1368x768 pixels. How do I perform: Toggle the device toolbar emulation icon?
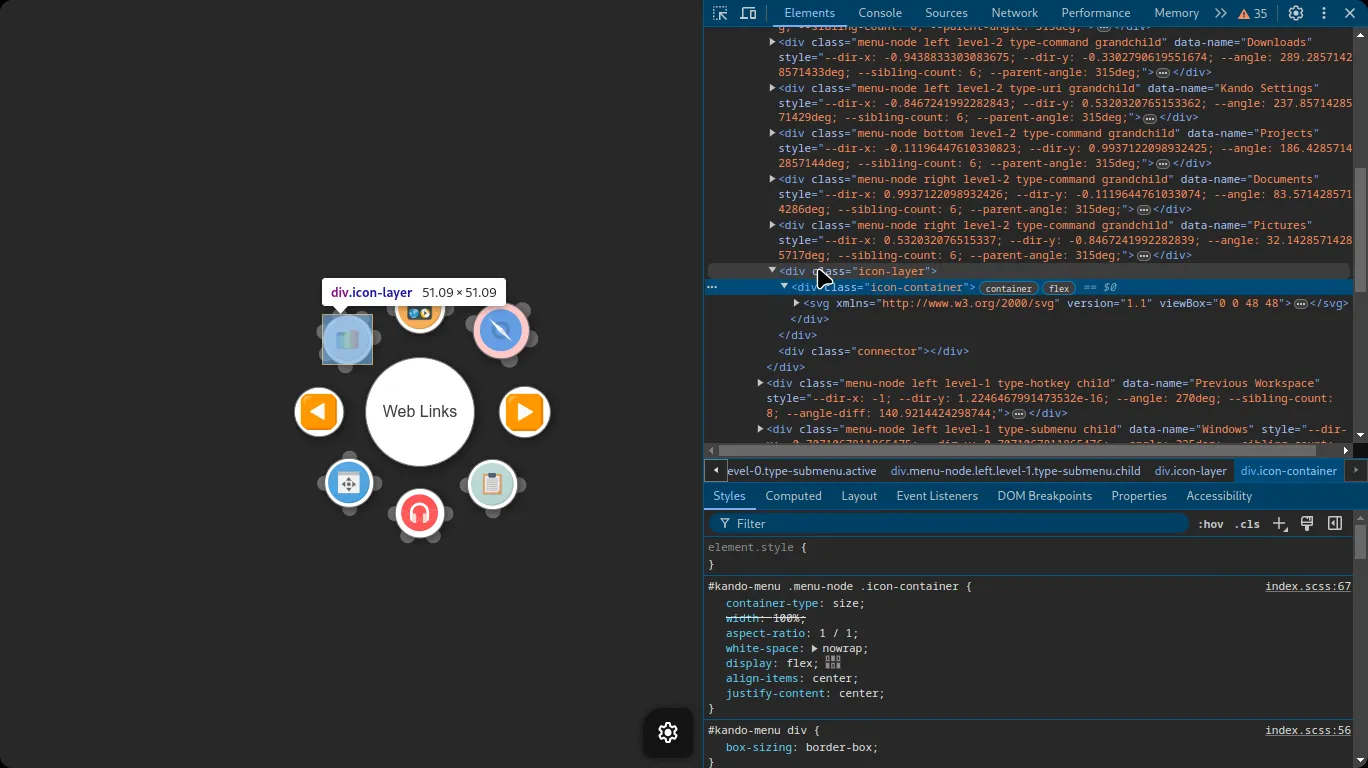coord(748,13)
